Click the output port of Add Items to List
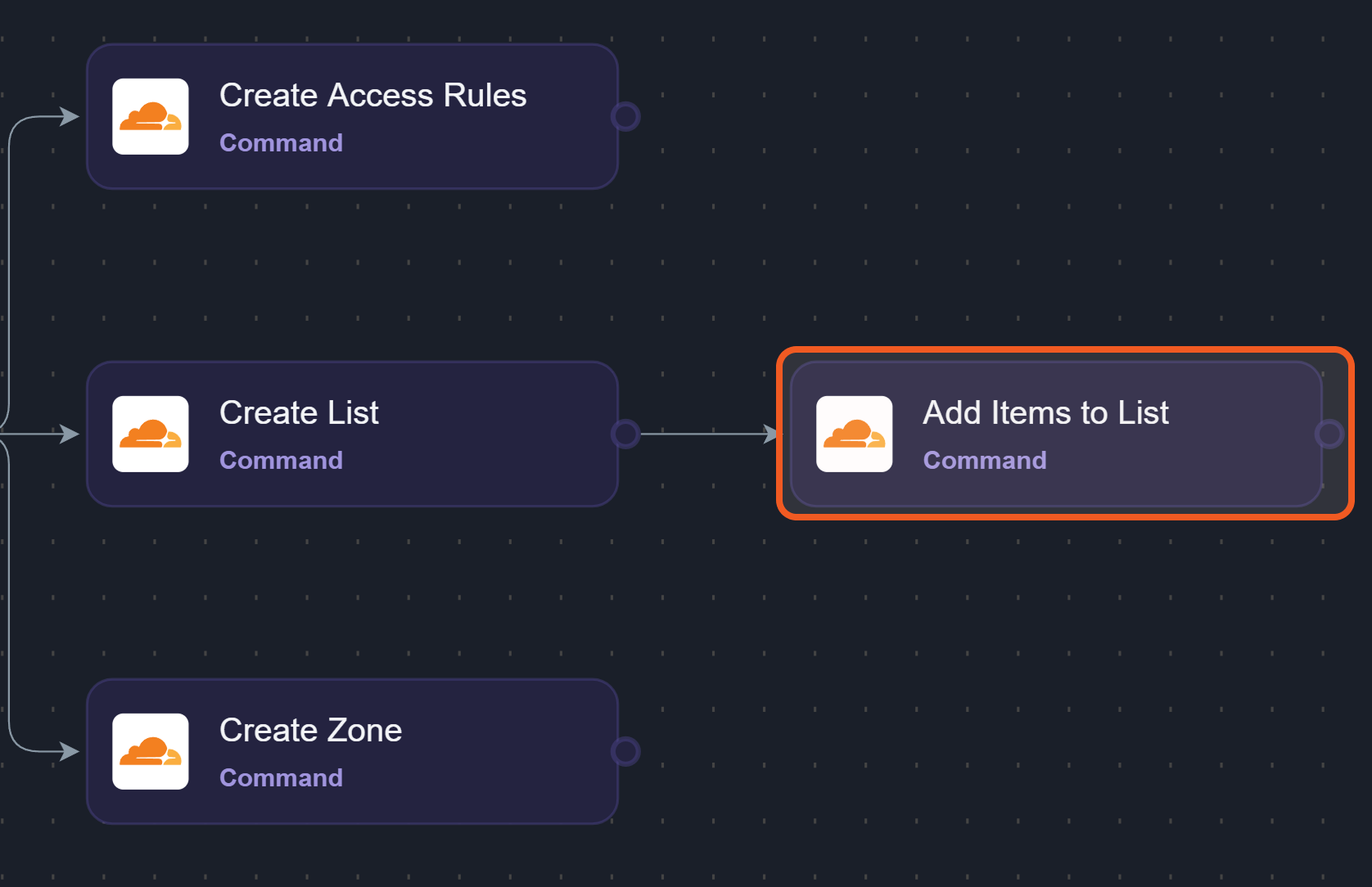The height and width of the screenshot is (887, 1372). (1328, 434)
